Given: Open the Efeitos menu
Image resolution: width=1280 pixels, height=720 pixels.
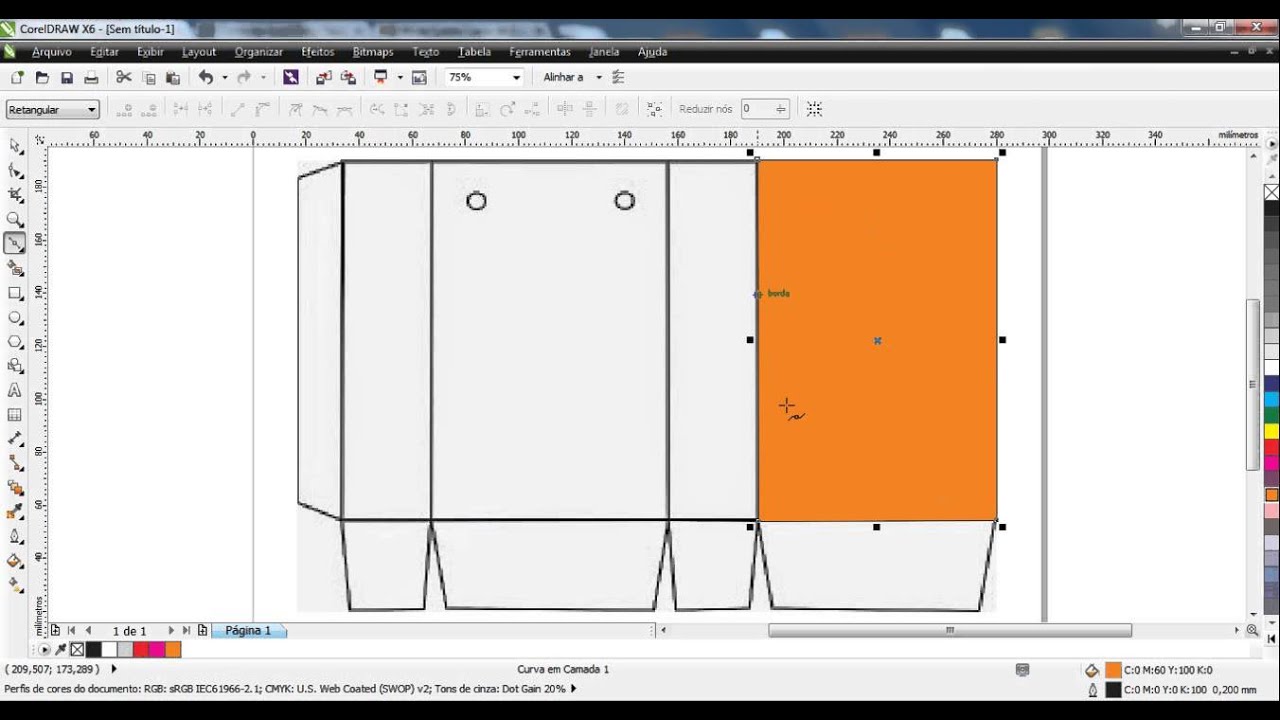Looking at the screenshot, I should (318, 52).
